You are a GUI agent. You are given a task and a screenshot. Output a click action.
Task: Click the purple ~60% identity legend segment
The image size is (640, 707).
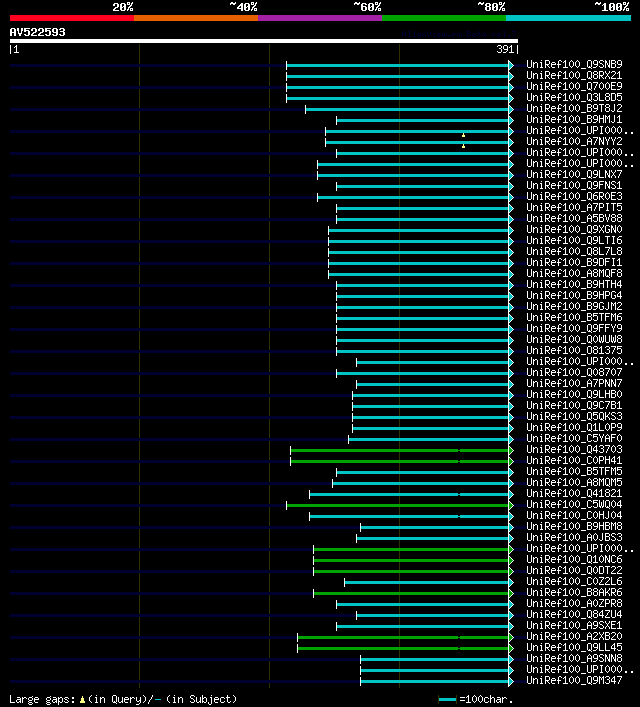click(x=320, y=18)
